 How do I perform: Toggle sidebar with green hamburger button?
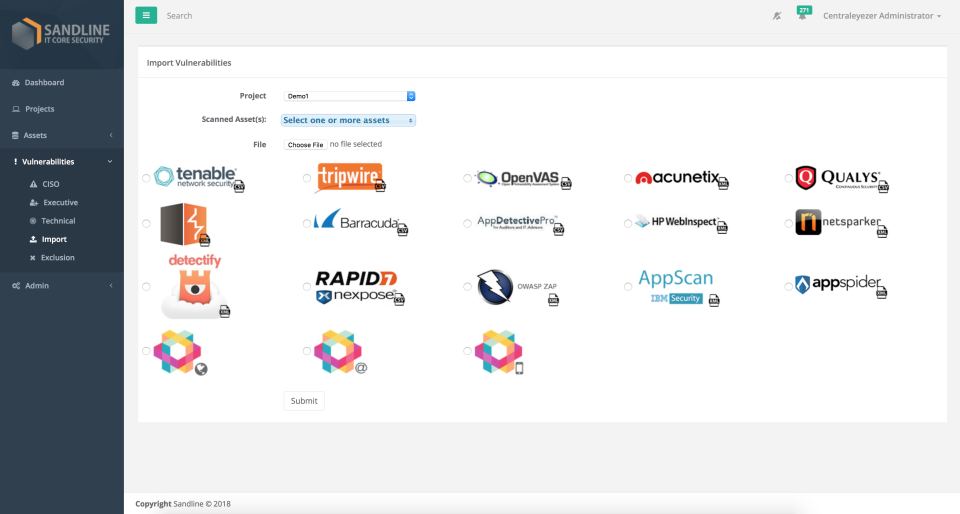pyautogui.click(x=146, y=16)
